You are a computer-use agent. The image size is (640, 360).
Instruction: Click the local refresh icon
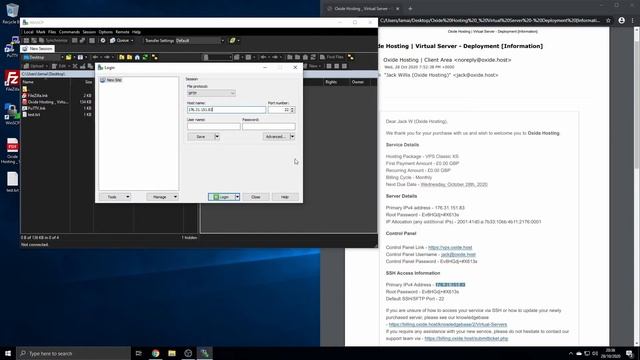pos(145,57)
